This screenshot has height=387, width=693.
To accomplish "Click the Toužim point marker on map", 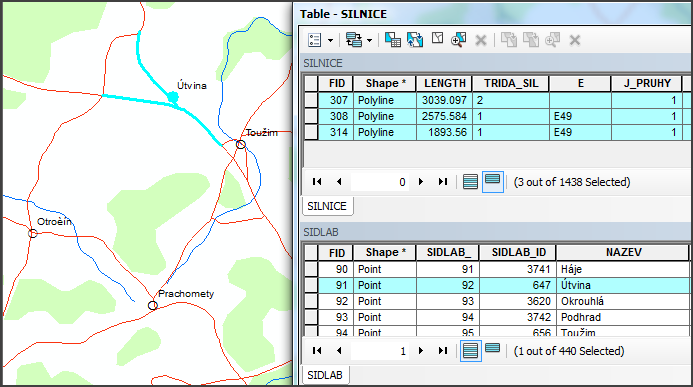I will pos(240,144).
